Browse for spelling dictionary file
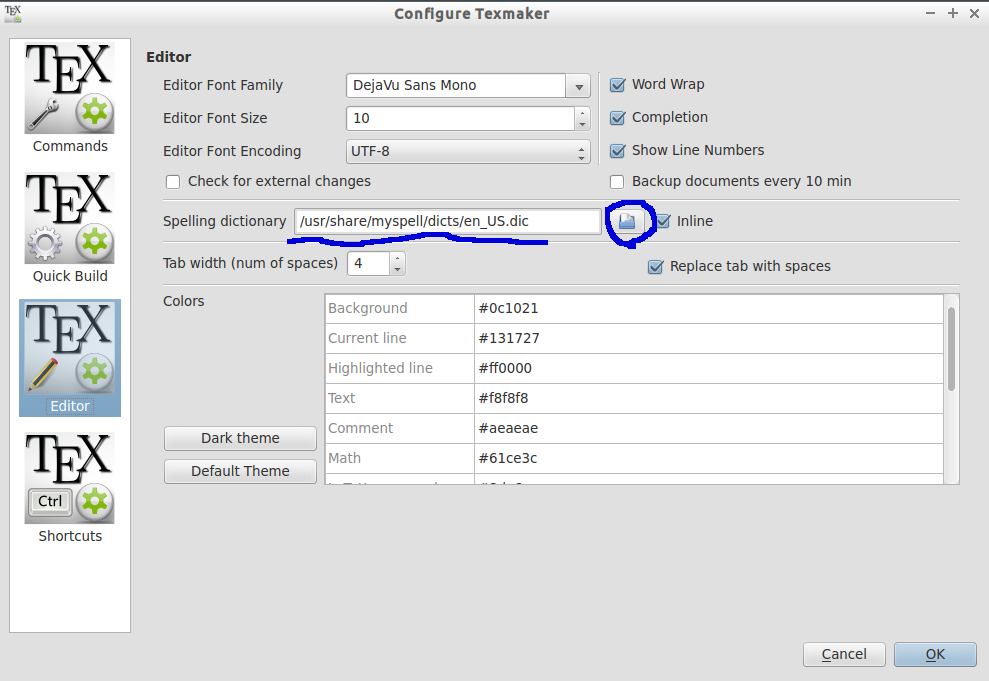The width and height of the screenshot is (989, 681). coord(628,221)
